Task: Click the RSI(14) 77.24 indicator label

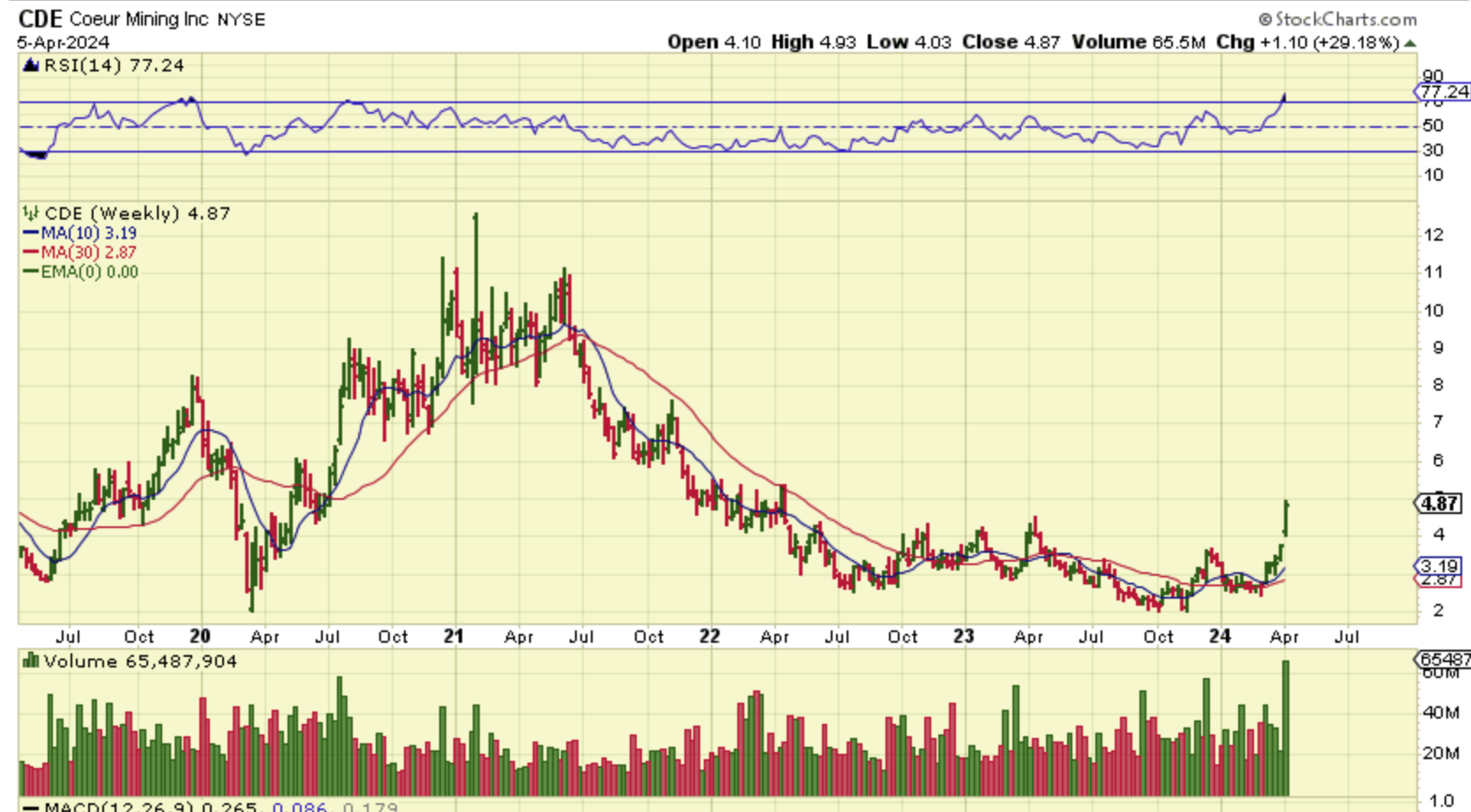Action: pos(114,65)
